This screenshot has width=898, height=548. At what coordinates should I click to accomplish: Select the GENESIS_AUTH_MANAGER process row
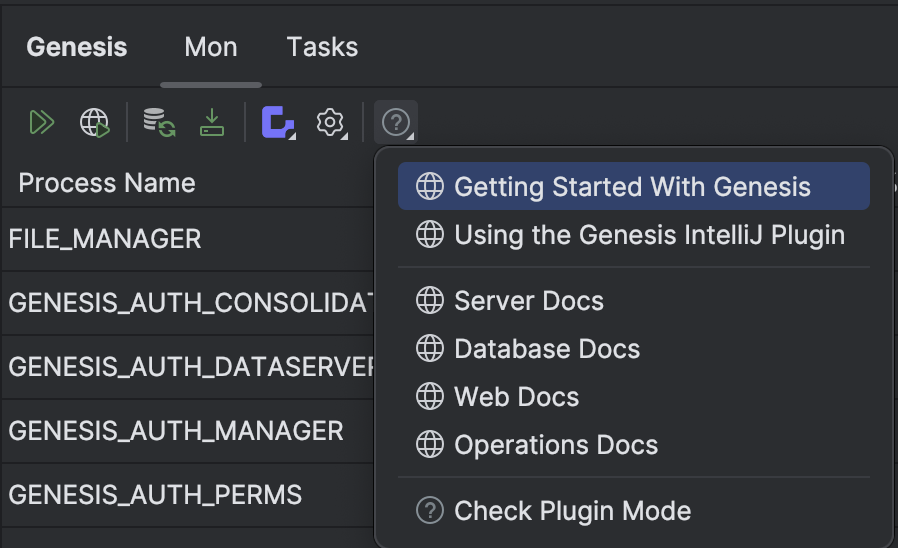click(188, 431)
